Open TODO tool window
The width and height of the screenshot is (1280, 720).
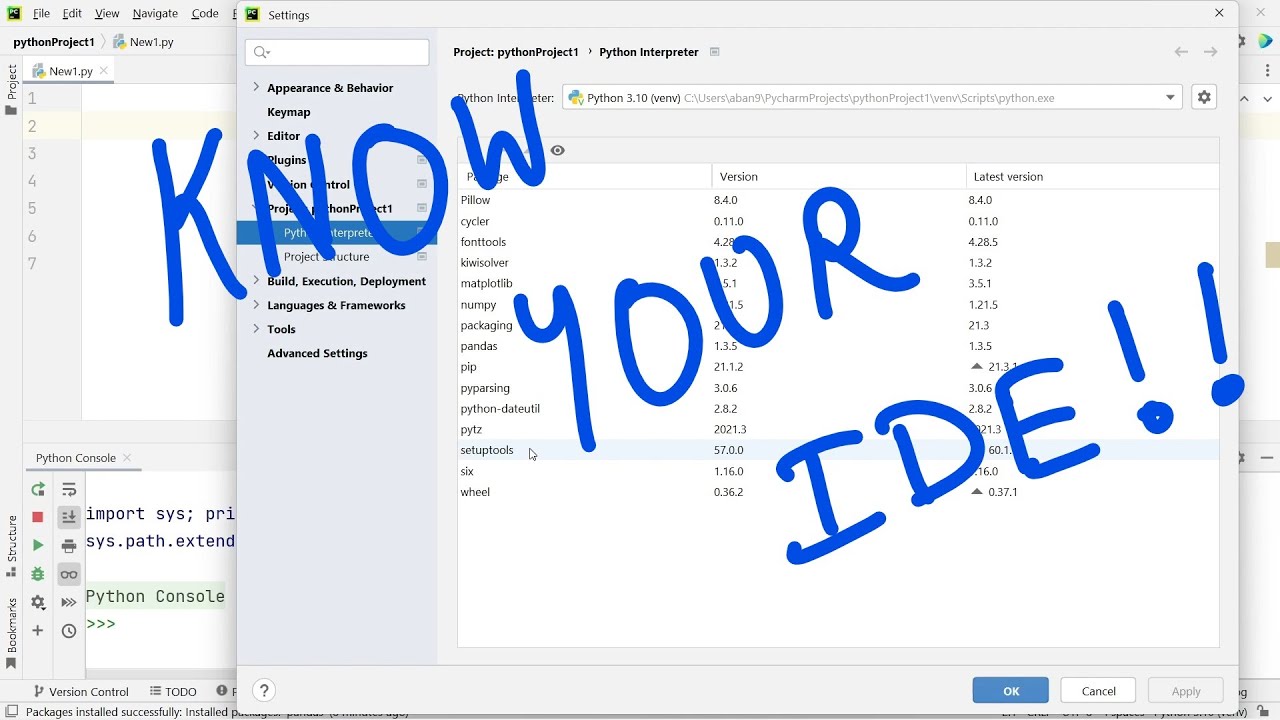click(x=174, y=691)
